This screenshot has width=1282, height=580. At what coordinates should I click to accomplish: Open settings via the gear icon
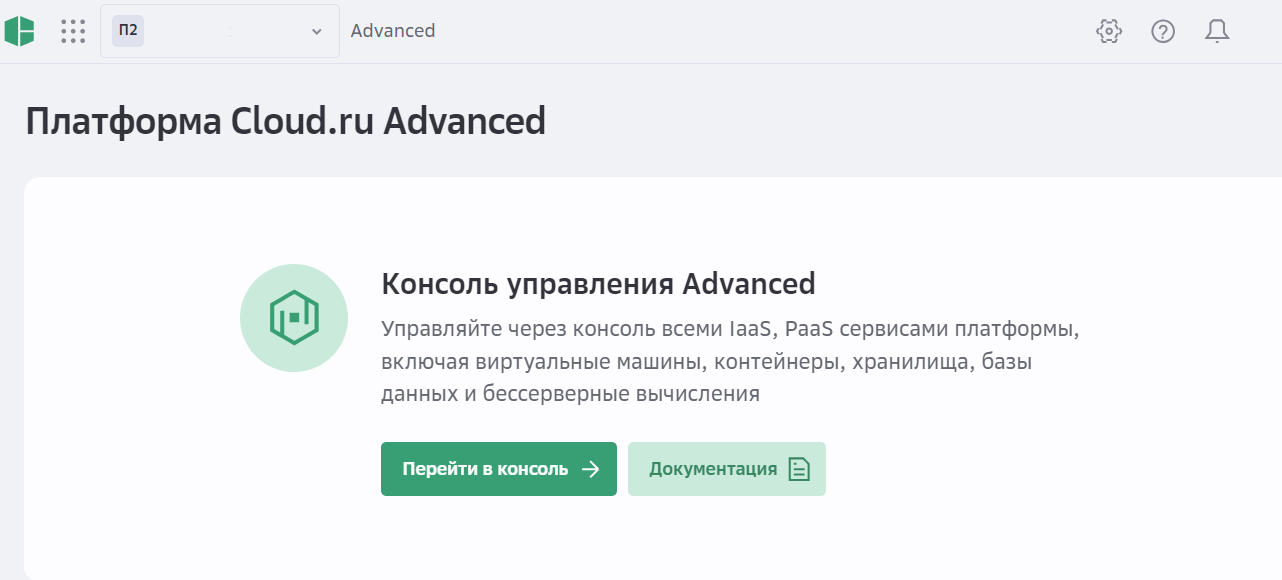click(x=1109, y=31)
